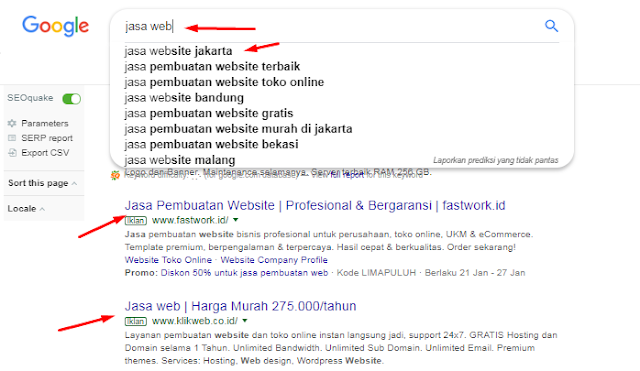This screenshot has height=371, width=640.
Task: Select suggestion 'jasa pembuatan website terbaik'
Action: (x=212, y=66)
